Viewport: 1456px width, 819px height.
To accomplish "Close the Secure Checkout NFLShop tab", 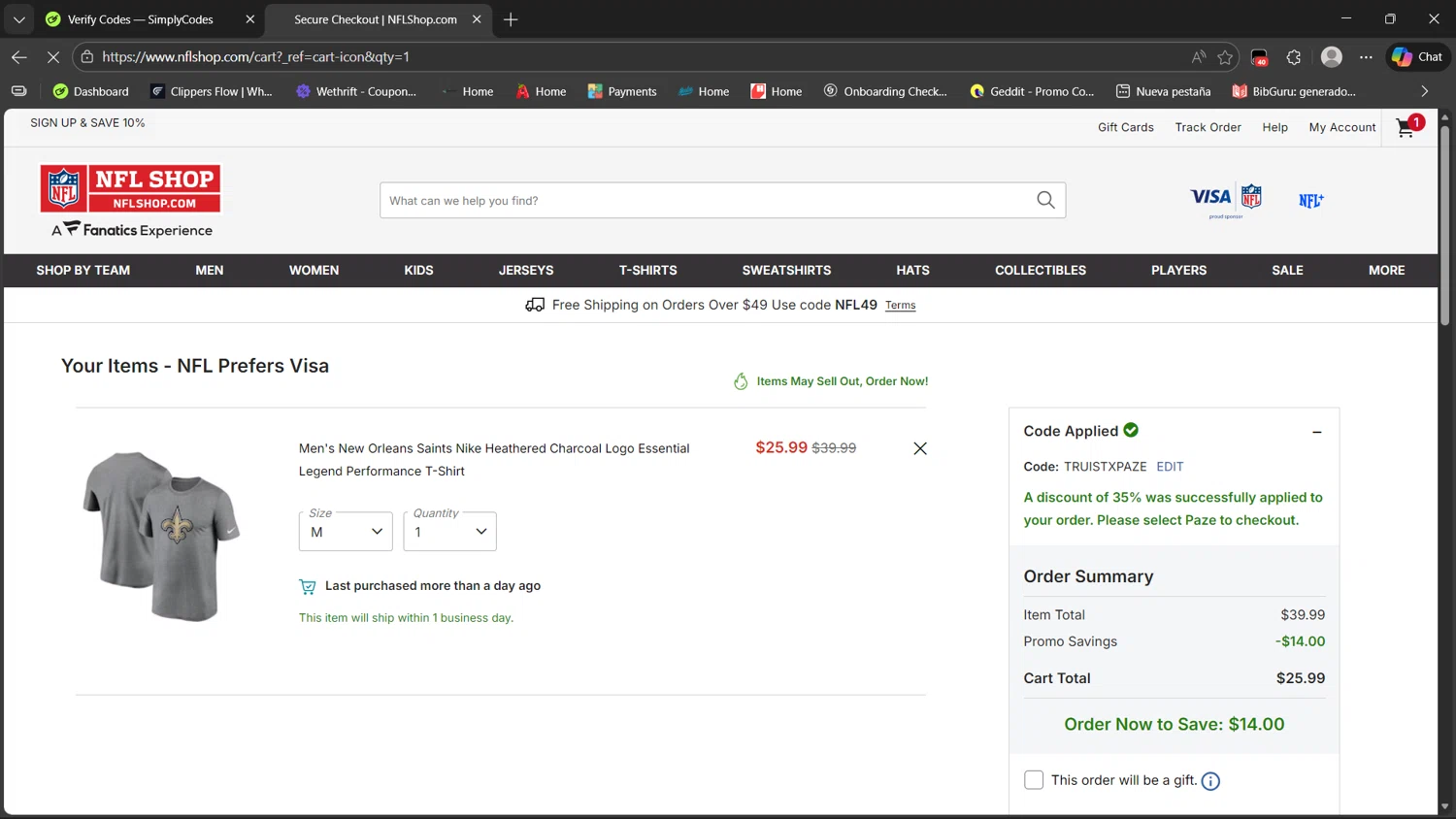I will point(477,19).
